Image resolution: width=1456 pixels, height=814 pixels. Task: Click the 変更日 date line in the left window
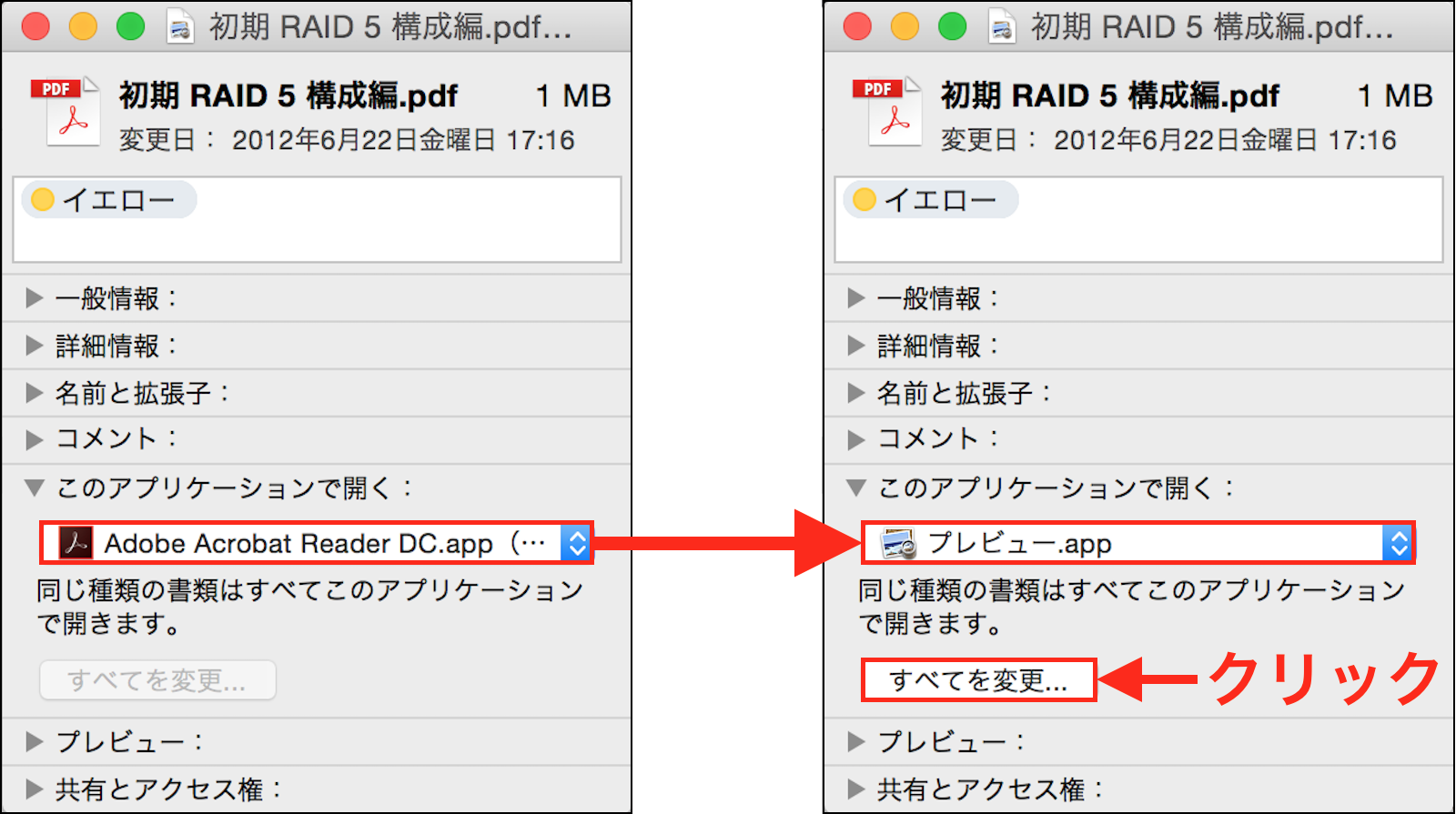pyautogui.click(x=347, y=140)
